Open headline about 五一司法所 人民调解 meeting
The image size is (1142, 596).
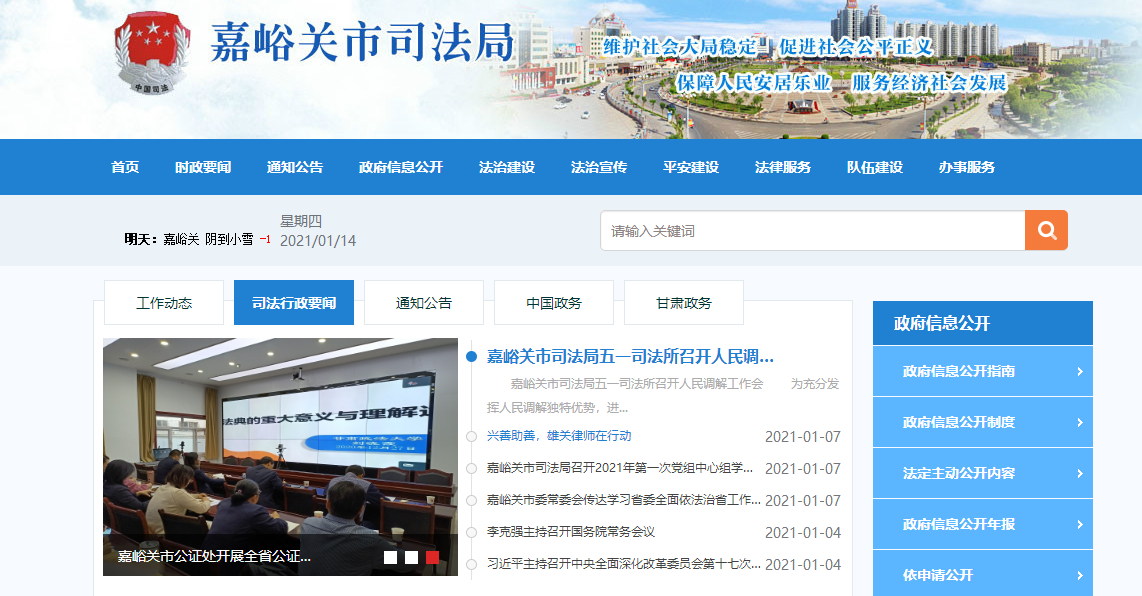tap(630, 357)
